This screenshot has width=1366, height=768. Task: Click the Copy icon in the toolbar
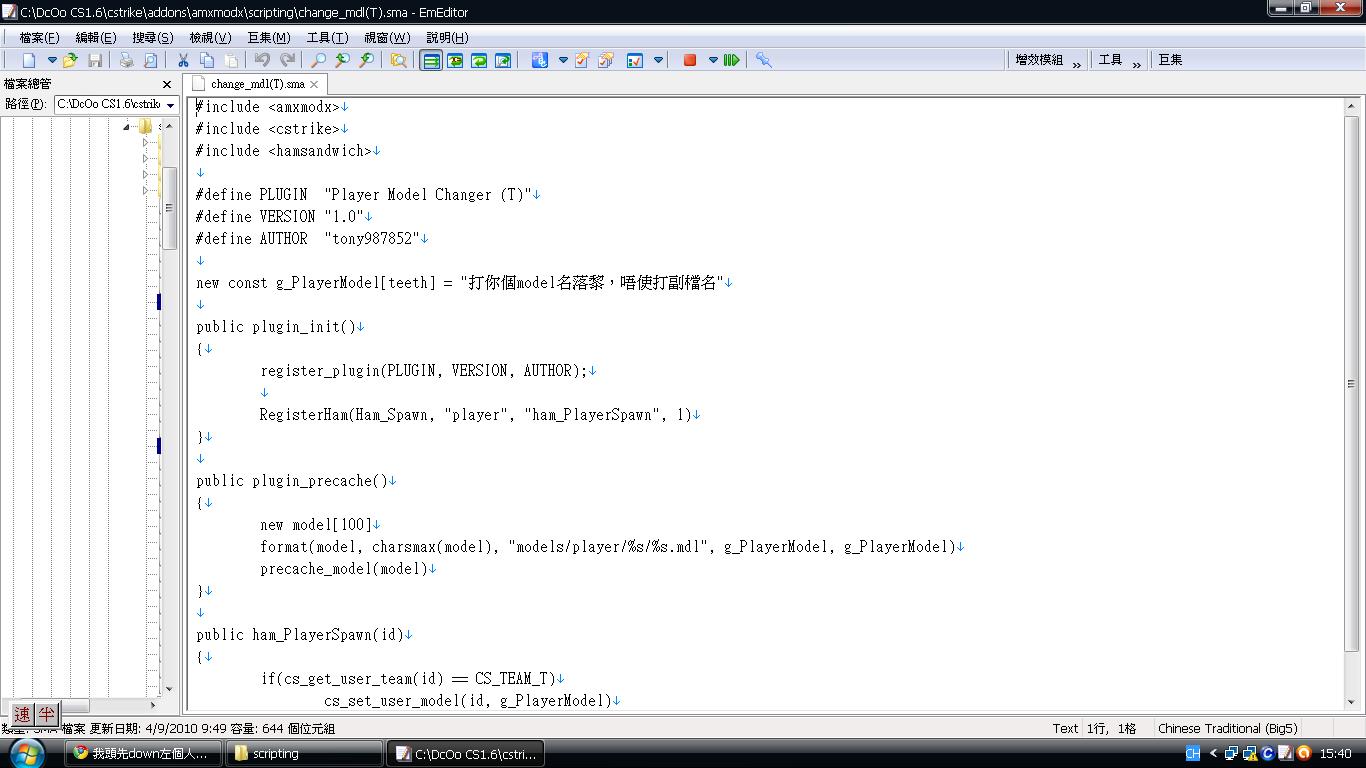tap(207, 60)
